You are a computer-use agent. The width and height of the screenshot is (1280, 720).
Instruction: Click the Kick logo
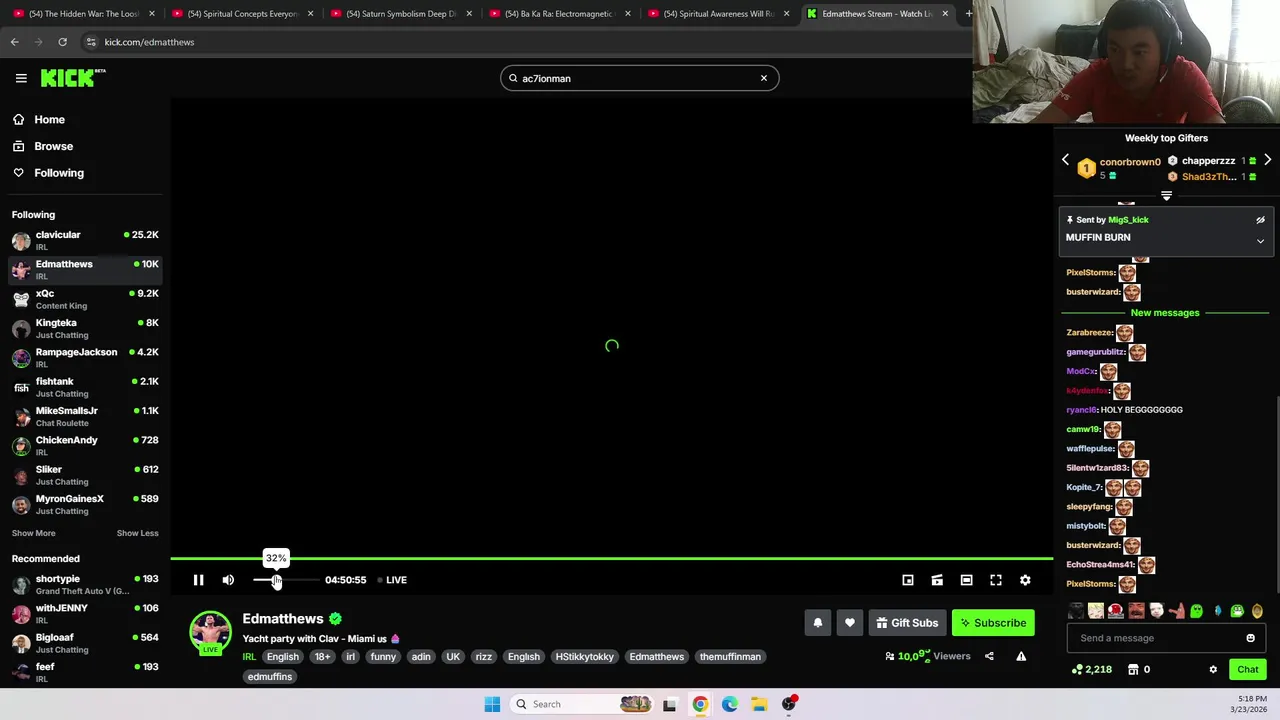point(73,78)
